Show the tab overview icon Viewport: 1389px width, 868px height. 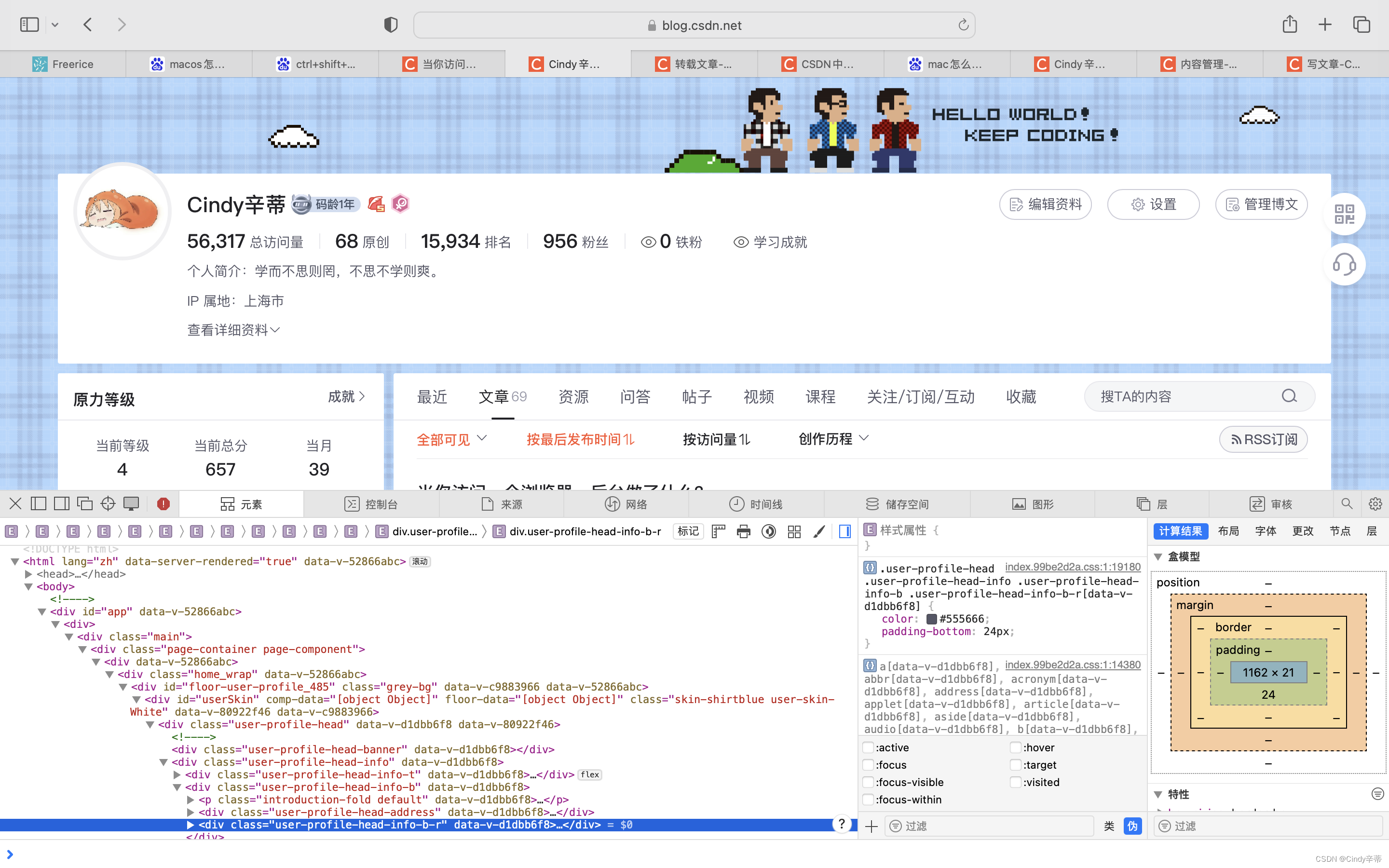[x=1362, y=25]
